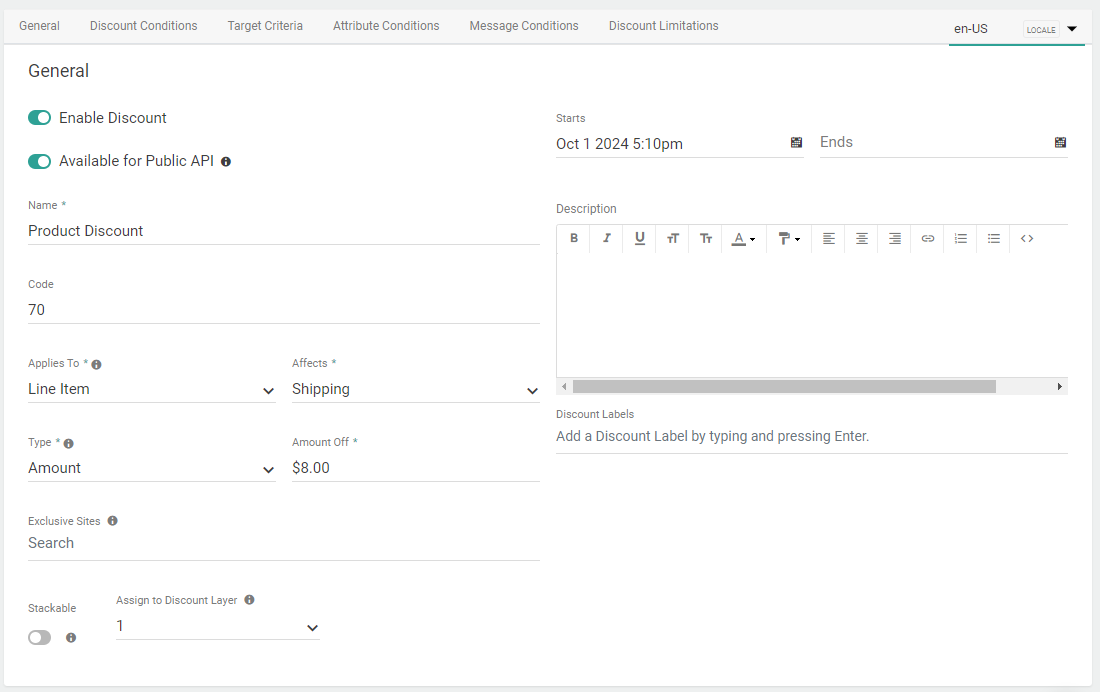Create a bulleted list in the Description
Viewport: 1100px width, 692px height.
click(x=993, y=238)
